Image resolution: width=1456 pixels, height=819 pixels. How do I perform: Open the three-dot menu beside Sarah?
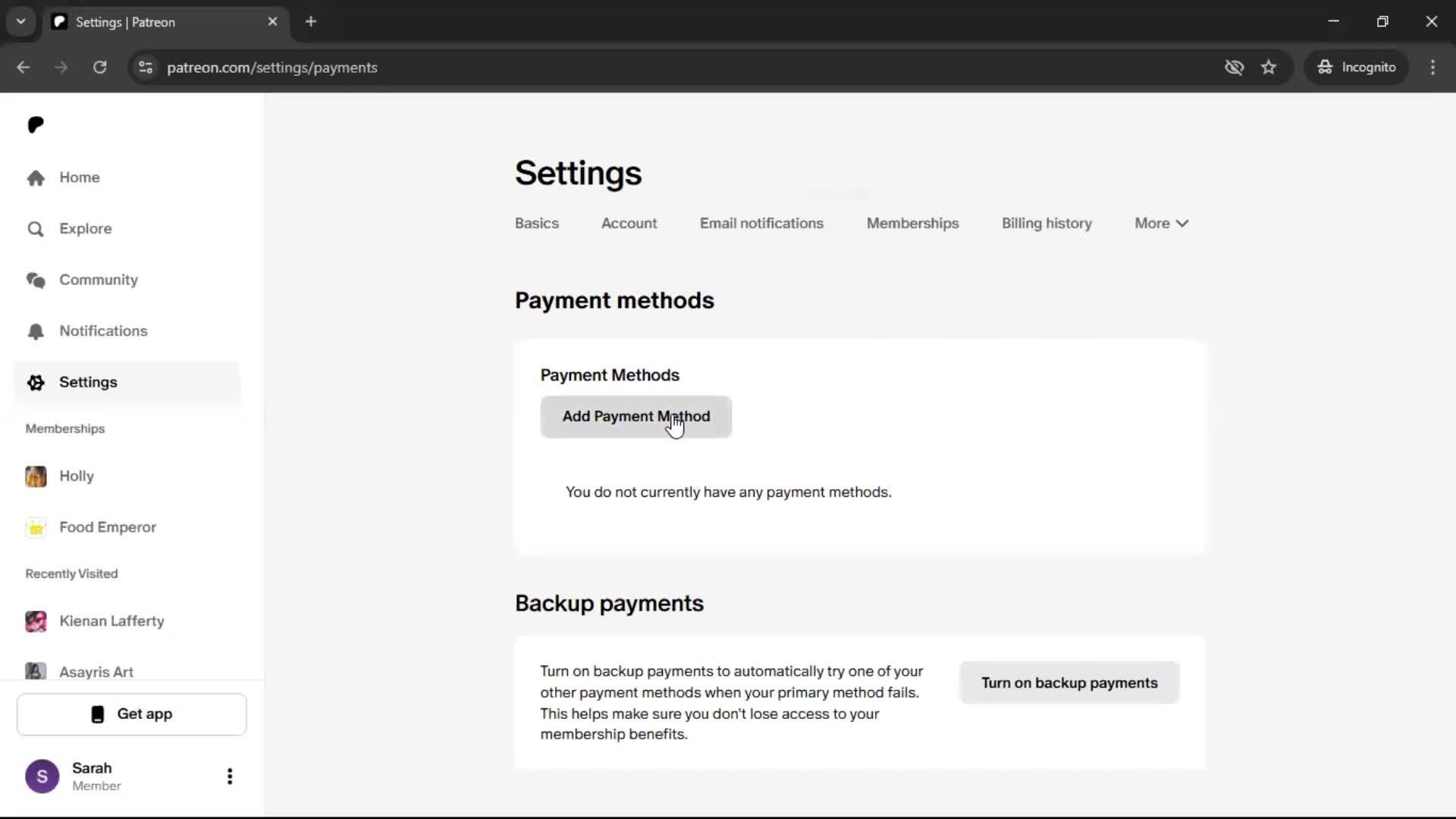point(230,777)
